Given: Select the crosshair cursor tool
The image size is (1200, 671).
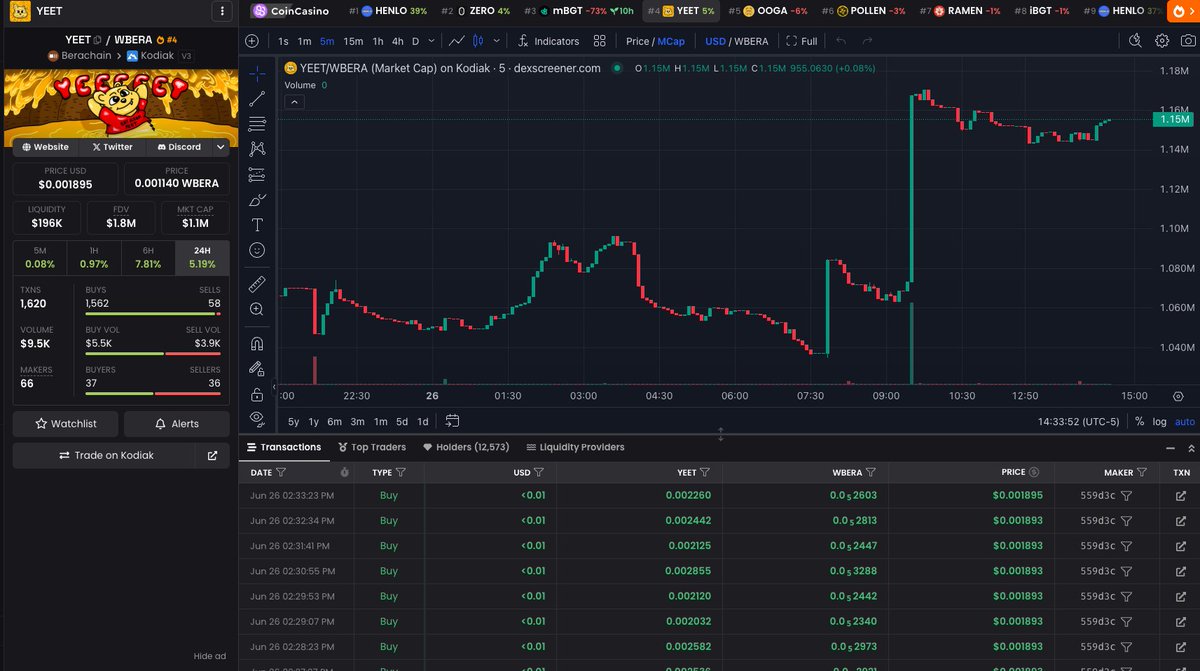Looking at the screenshot, I should coord(257,73).
